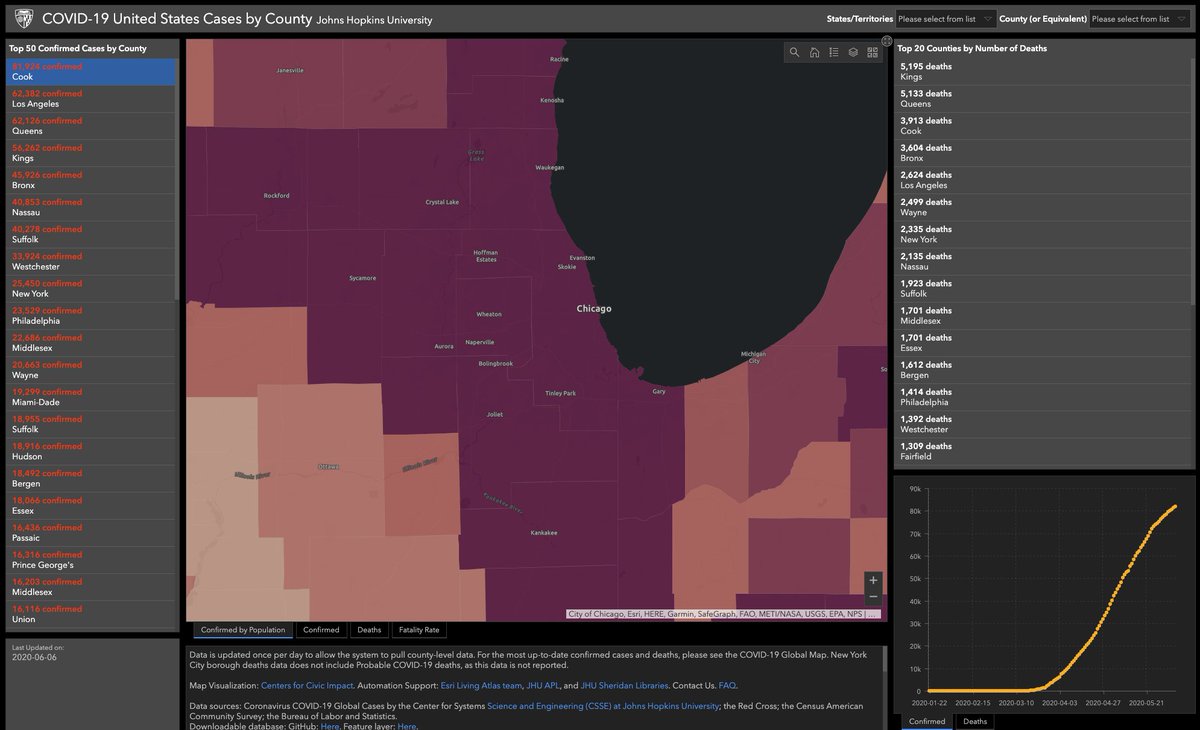Select Miami-Dade in confirmed list
This screenshot has height=730, width=1200.
pos(92,397)
